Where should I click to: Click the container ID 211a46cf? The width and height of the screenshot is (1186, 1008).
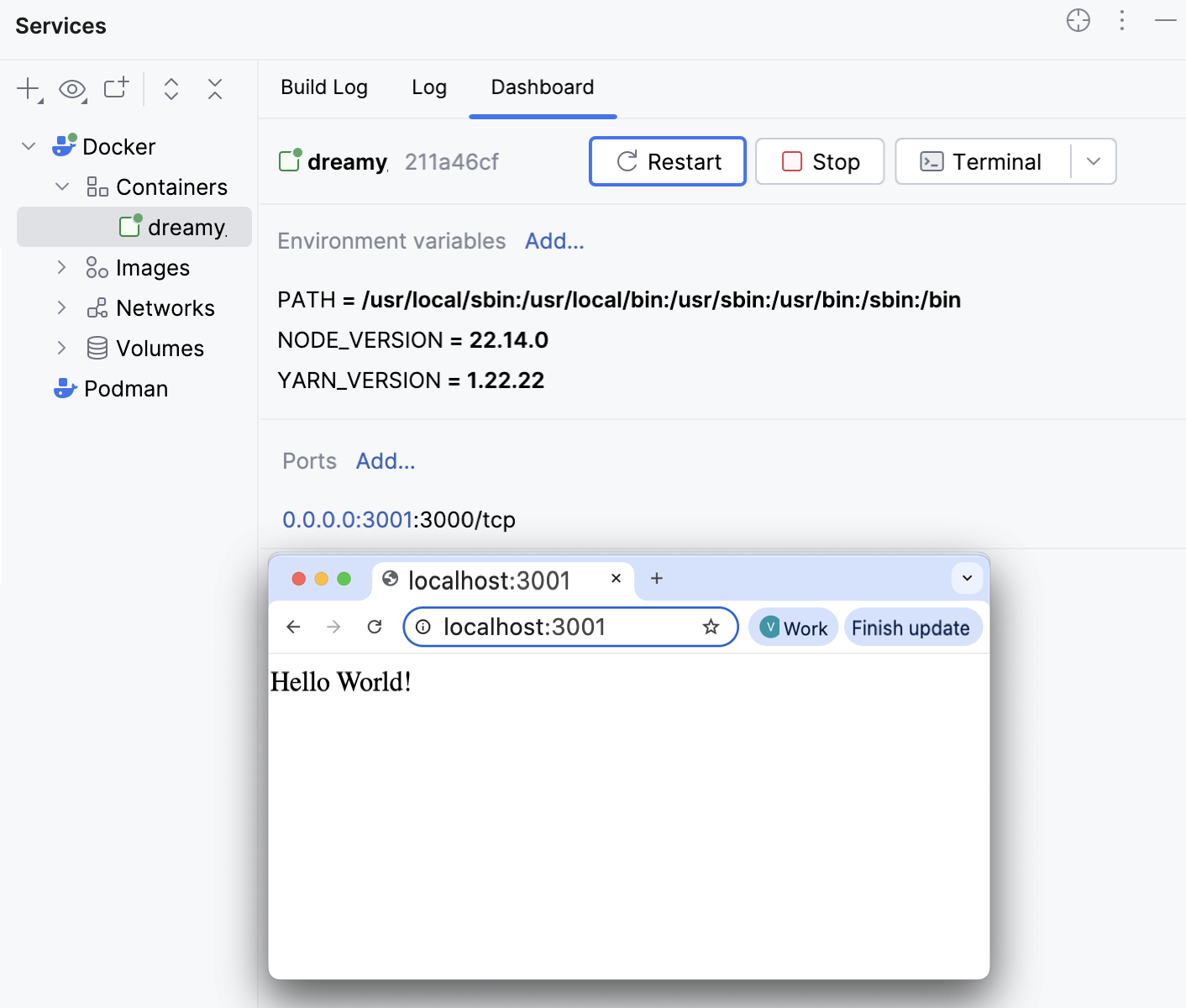coord(452,161)
